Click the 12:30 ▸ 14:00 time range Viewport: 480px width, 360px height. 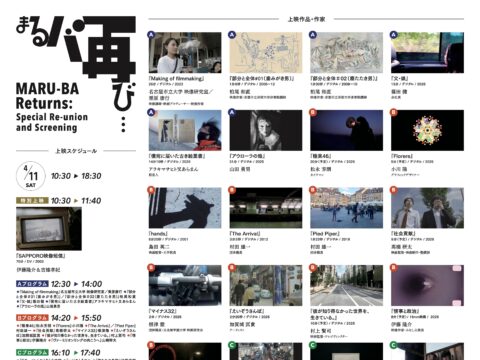click(76, 284)
